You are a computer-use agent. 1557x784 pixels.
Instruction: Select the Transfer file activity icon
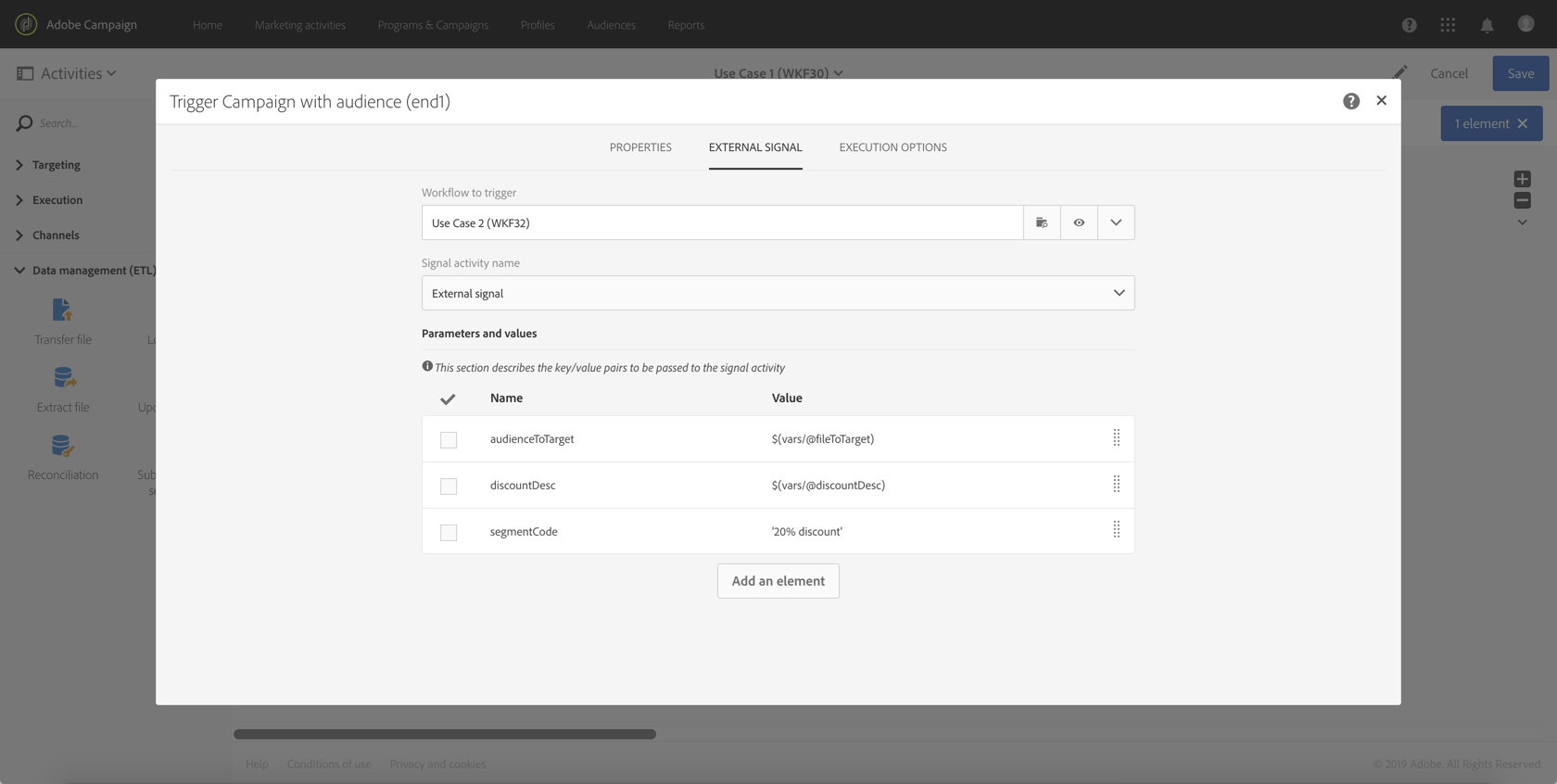(63, 310)
